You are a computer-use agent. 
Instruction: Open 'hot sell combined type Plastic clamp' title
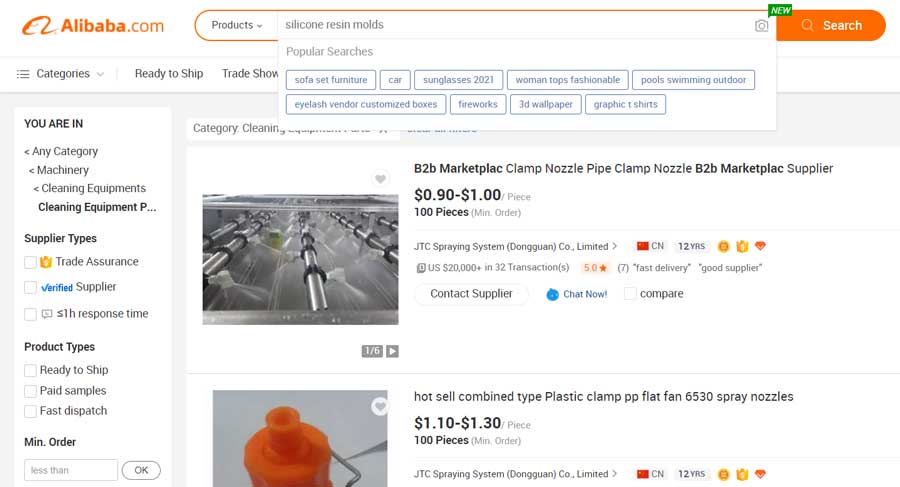[x=604, y=396]
